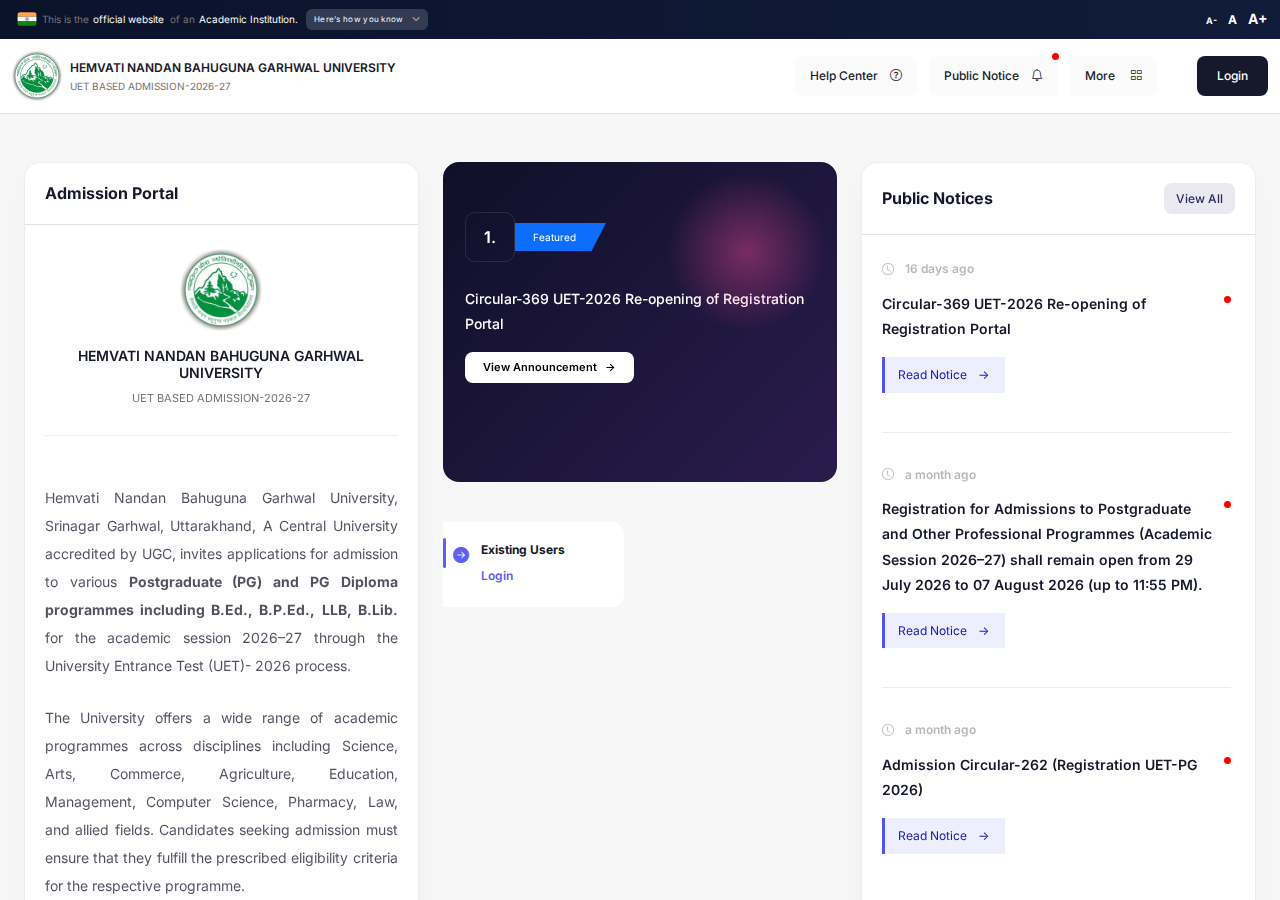Click the clock icon above the Registration for Admissions notice

pyautogui.click(x=888, y=474)
